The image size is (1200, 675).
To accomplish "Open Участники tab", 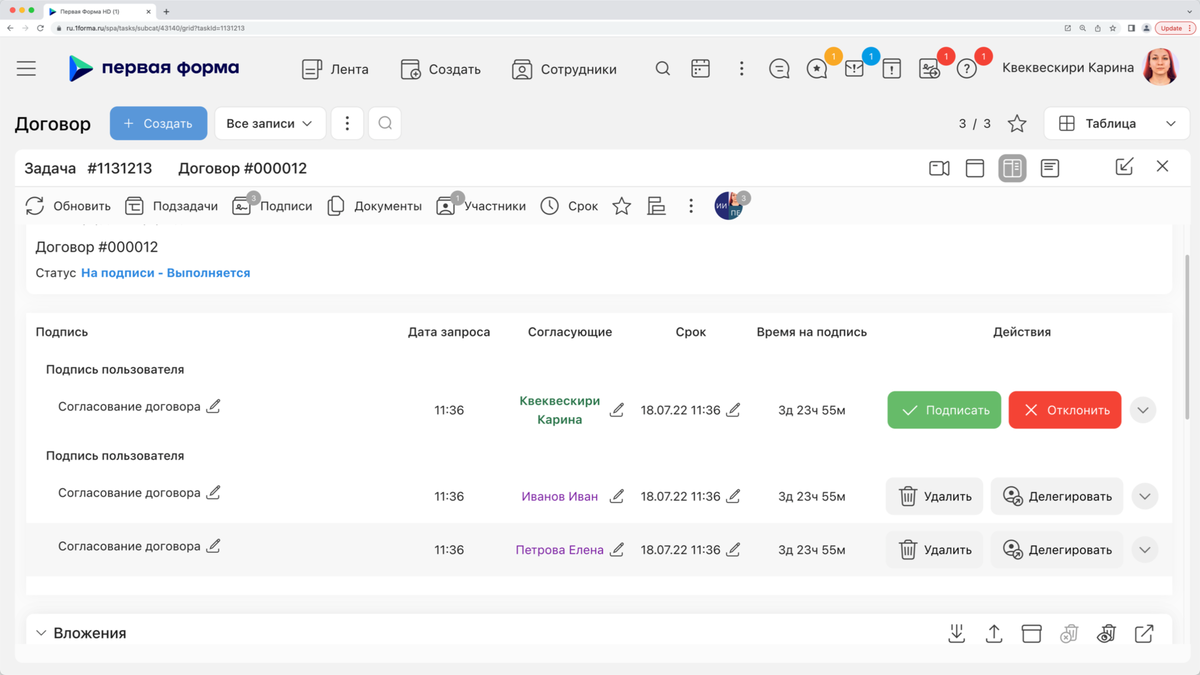I will (481, 206).
